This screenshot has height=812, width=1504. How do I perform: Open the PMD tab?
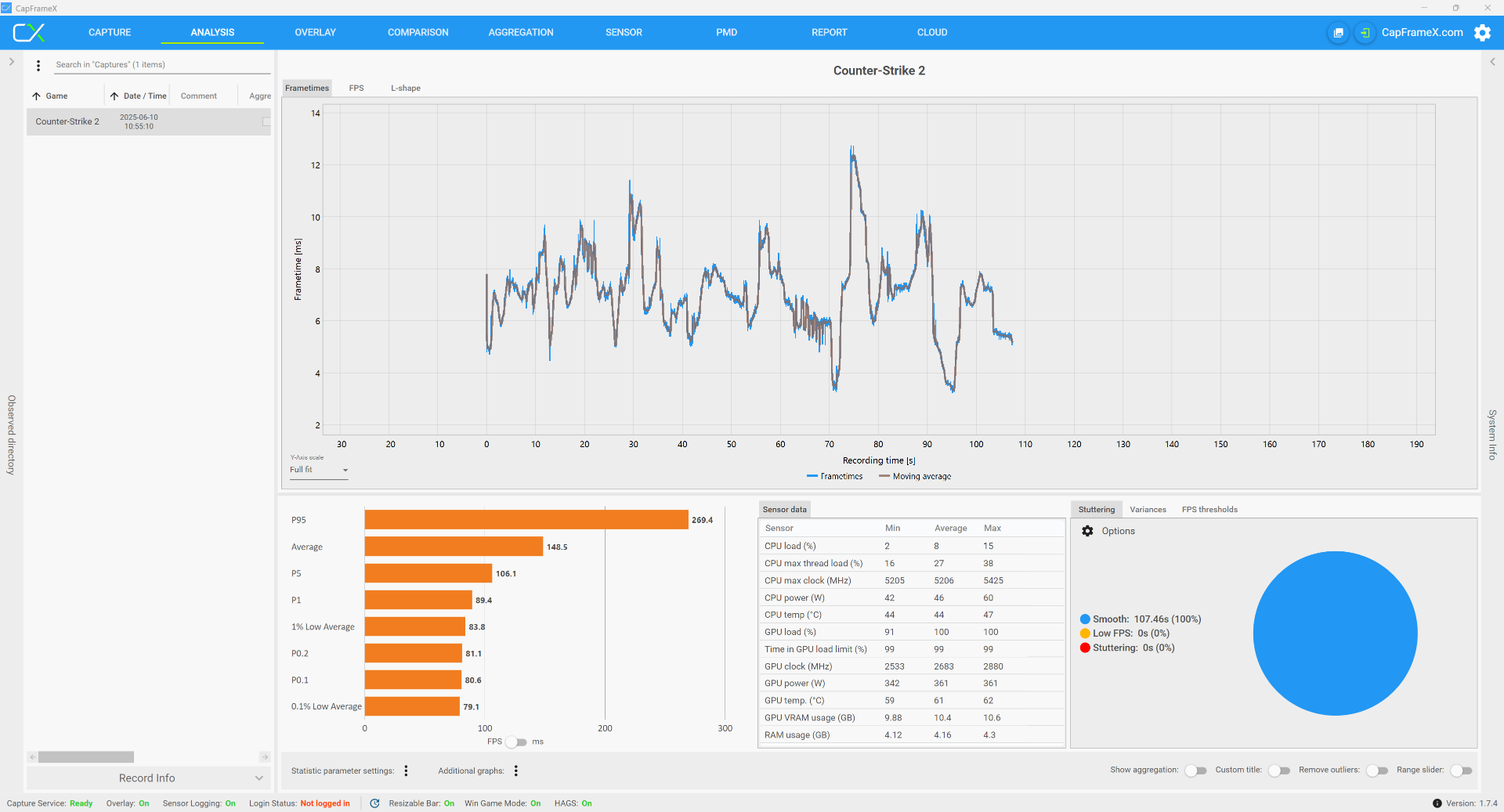pyautogui.click(x=726, y=32)
